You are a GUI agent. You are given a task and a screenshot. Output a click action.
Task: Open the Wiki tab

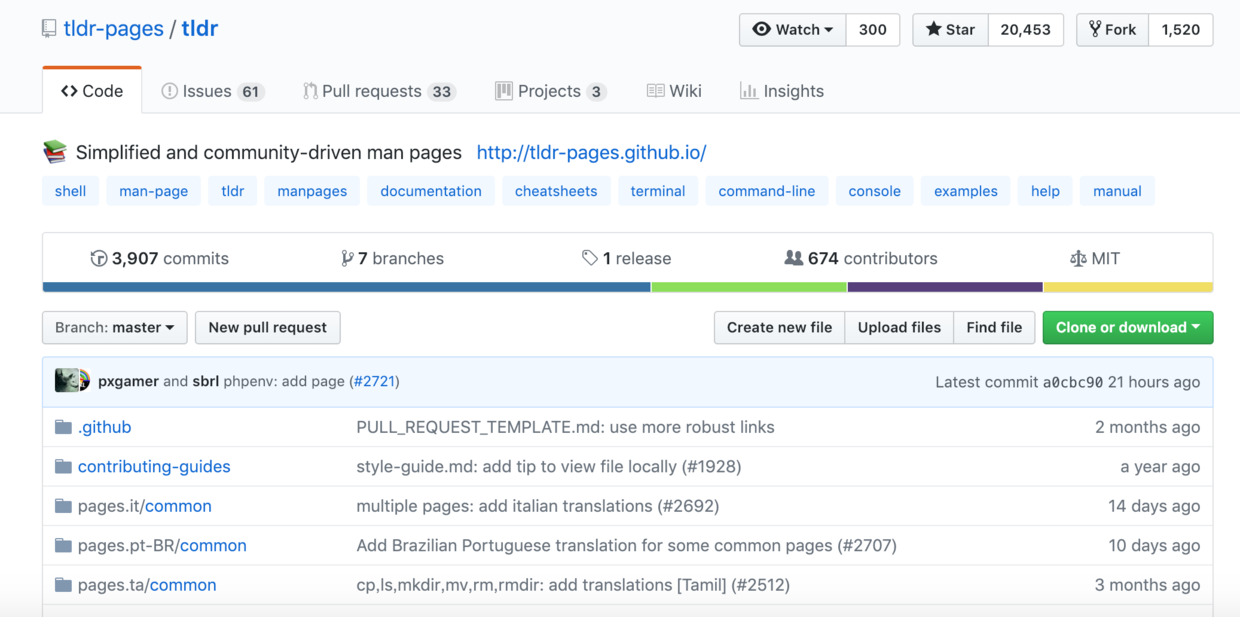coord(674,91)
